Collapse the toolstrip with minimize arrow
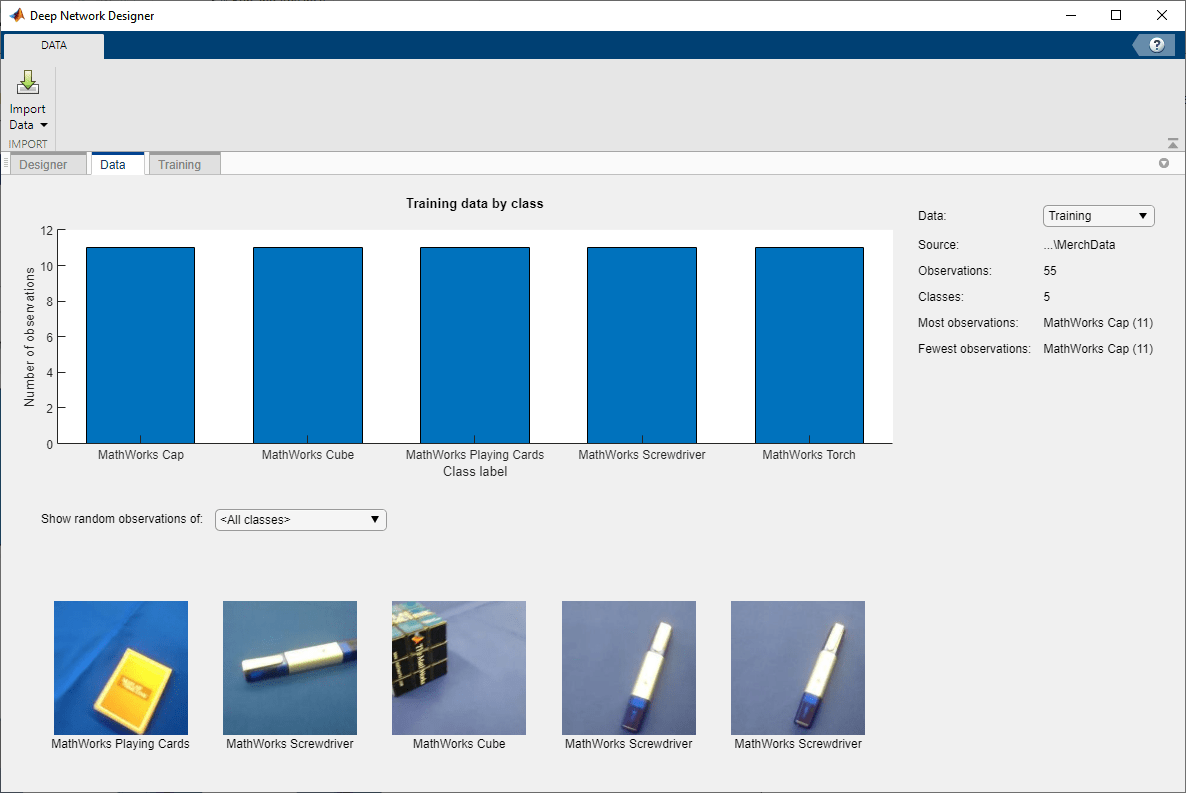1186x793 pixels. click(x=1172, y=143)
